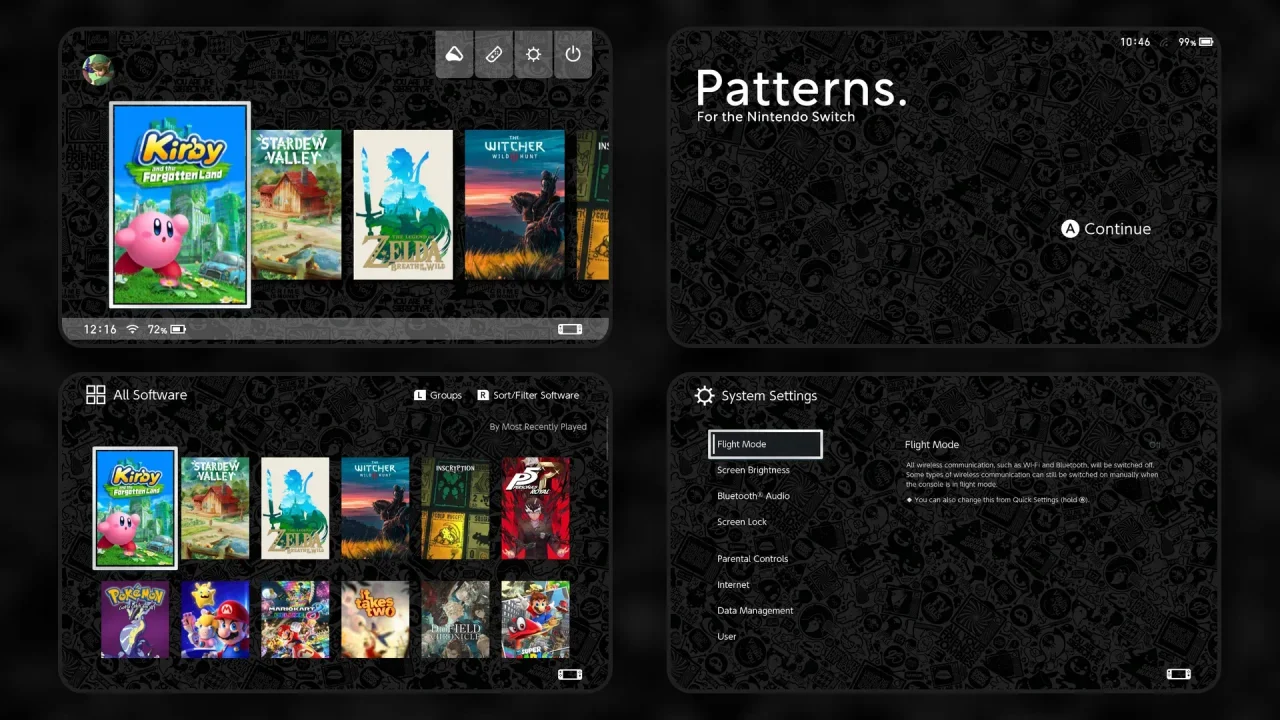Click the battery icon beside 72%
This screenshot has height=720, width=1280.
178,329
